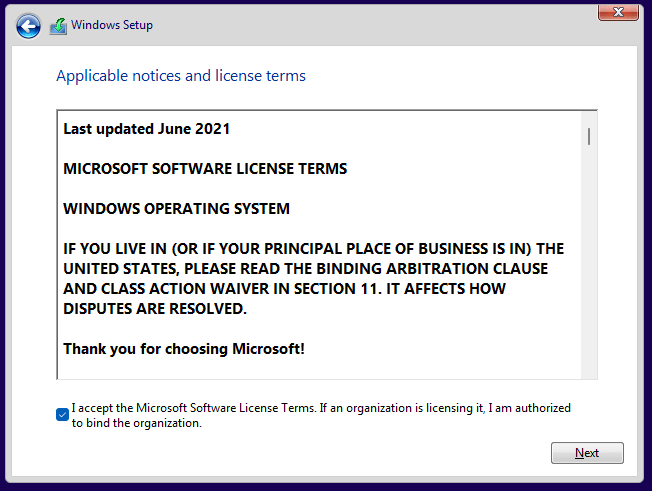Click the "UNITED STATES, PLEASE READ" arbitration line

pyautogui.click(x=305, y=269)
